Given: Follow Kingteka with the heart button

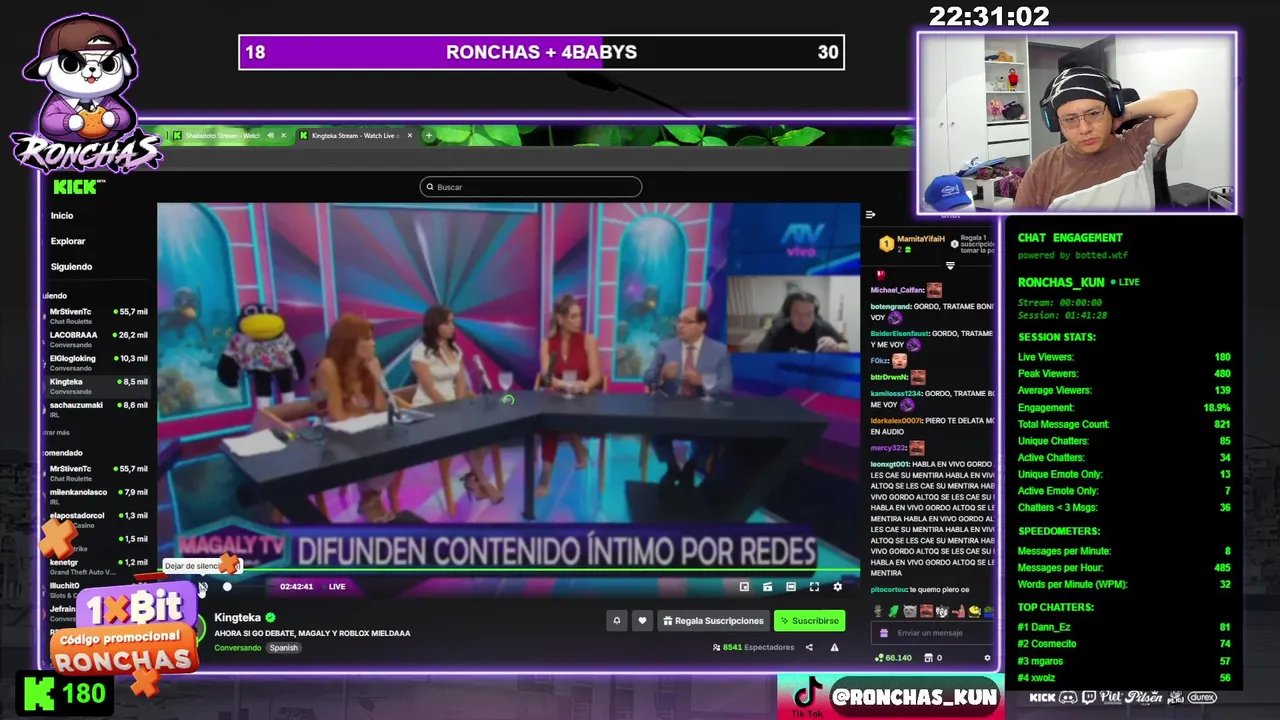Looking at the screenshot, I should click(x=642, y=621).
